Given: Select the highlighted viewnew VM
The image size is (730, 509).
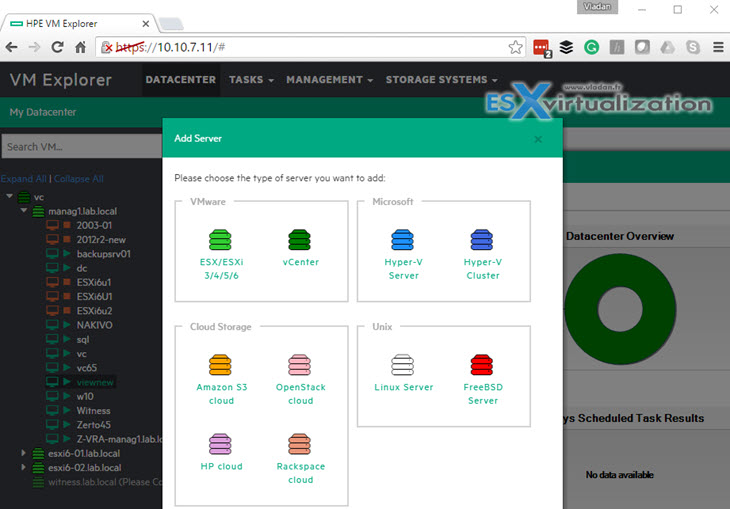Looking at the screenshot, I should 95,382.
